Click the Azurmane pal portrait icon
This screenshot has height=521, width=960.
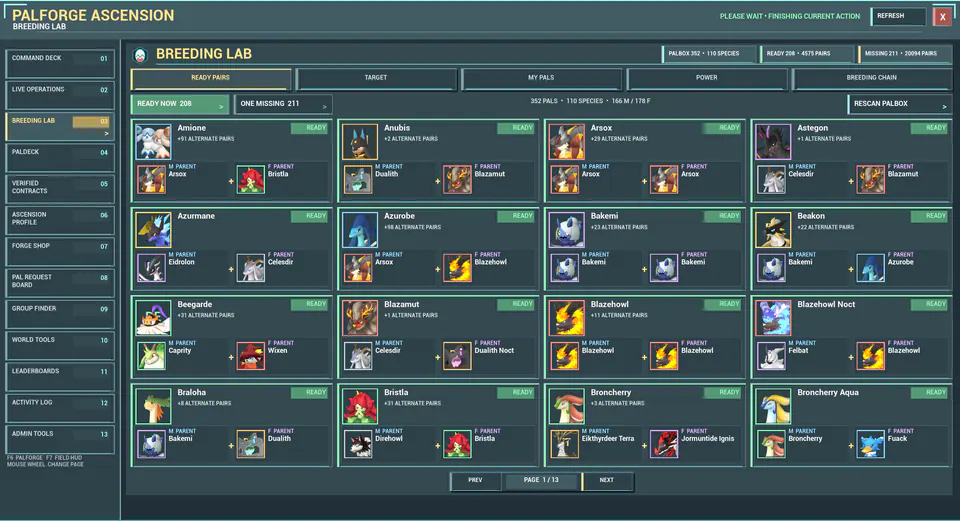coord(153,230)
